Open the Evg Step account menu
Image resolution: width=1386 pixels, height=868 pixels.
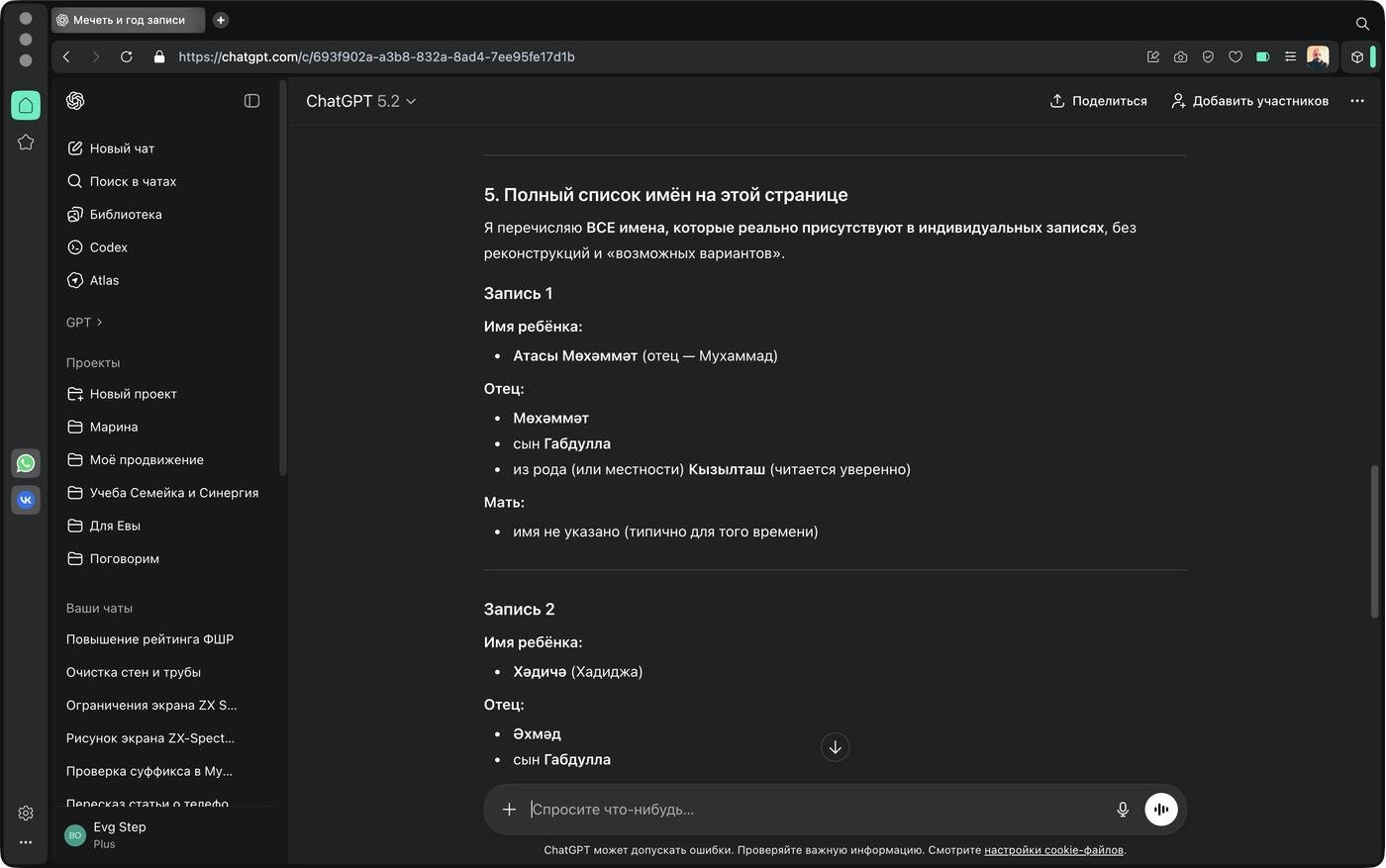pyautogui.click(x=119, y=834)
